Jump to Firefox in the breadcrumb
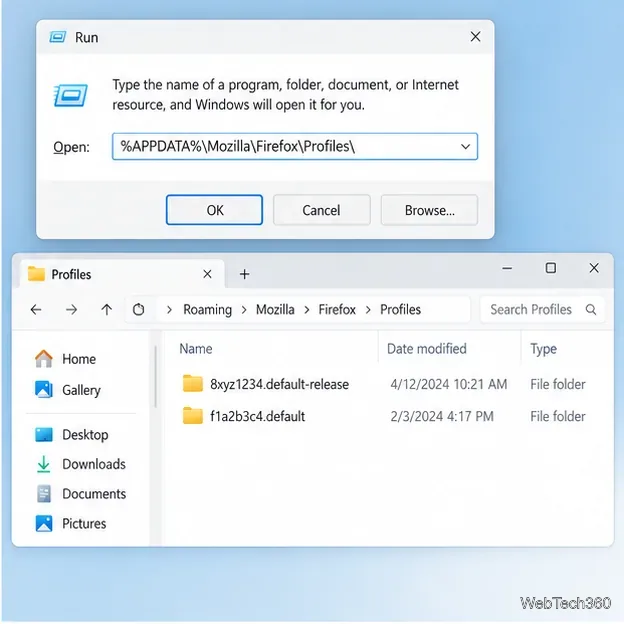The width and height of the screenshot is (624, 624). (x=337, y=310)
